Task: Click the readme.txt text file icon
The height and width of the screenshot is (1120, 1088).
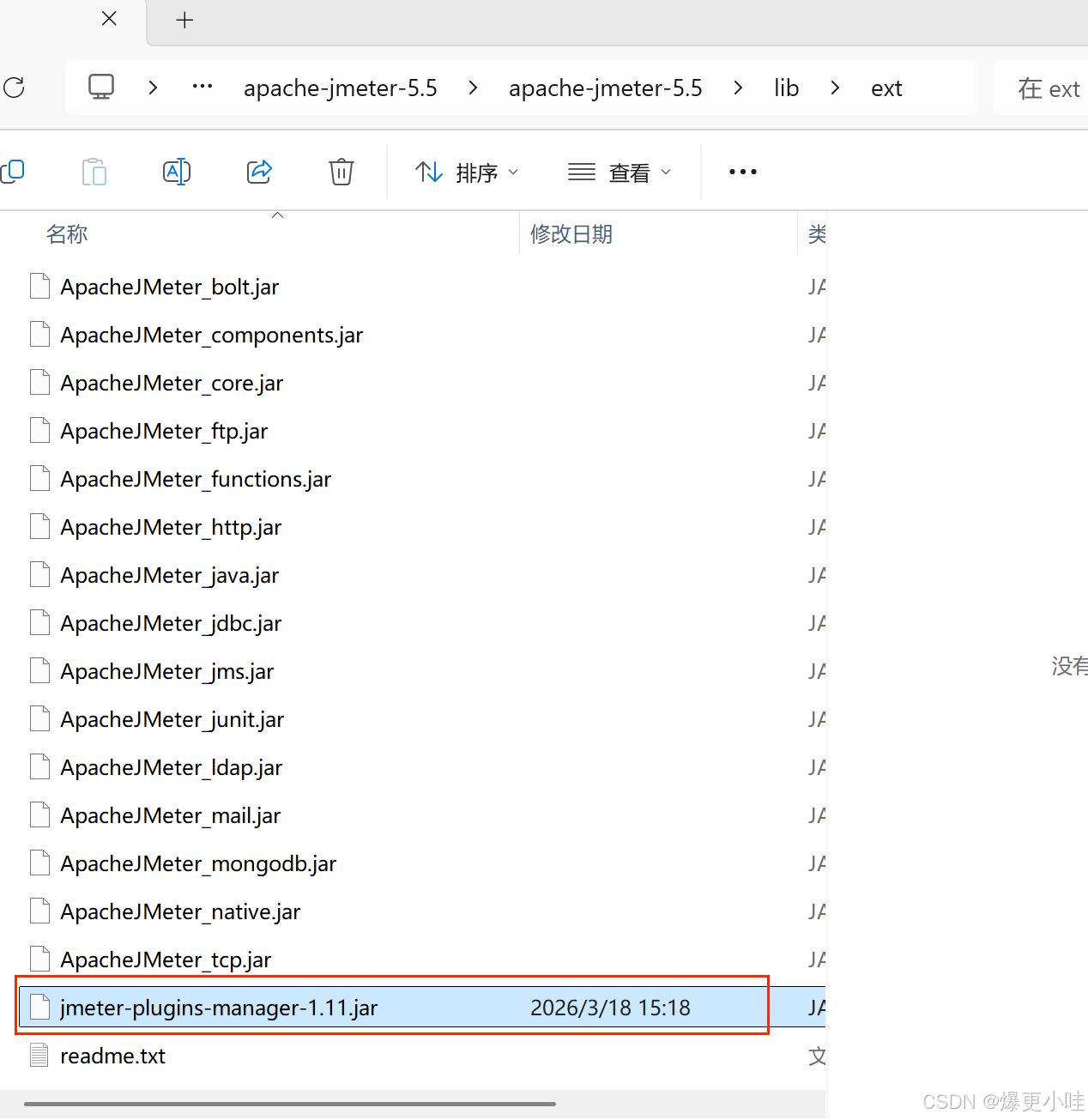Action: (x=39, y=1056)
